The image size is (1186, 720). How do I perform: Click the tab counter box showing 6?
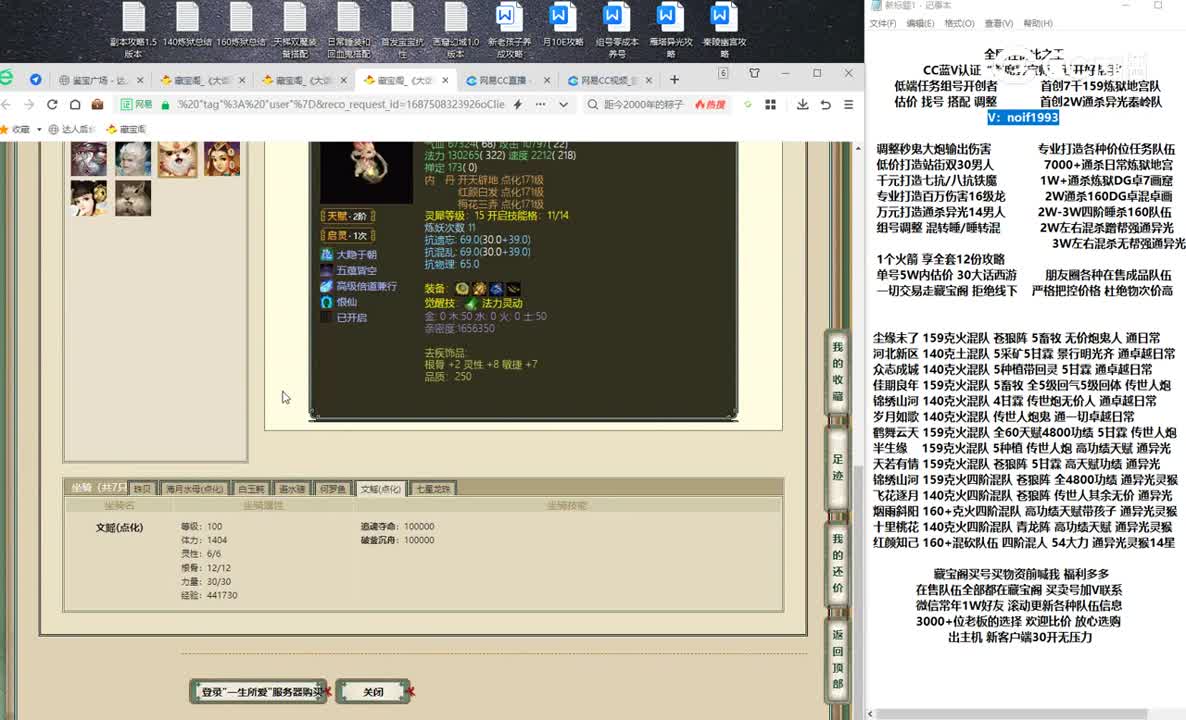723,73
